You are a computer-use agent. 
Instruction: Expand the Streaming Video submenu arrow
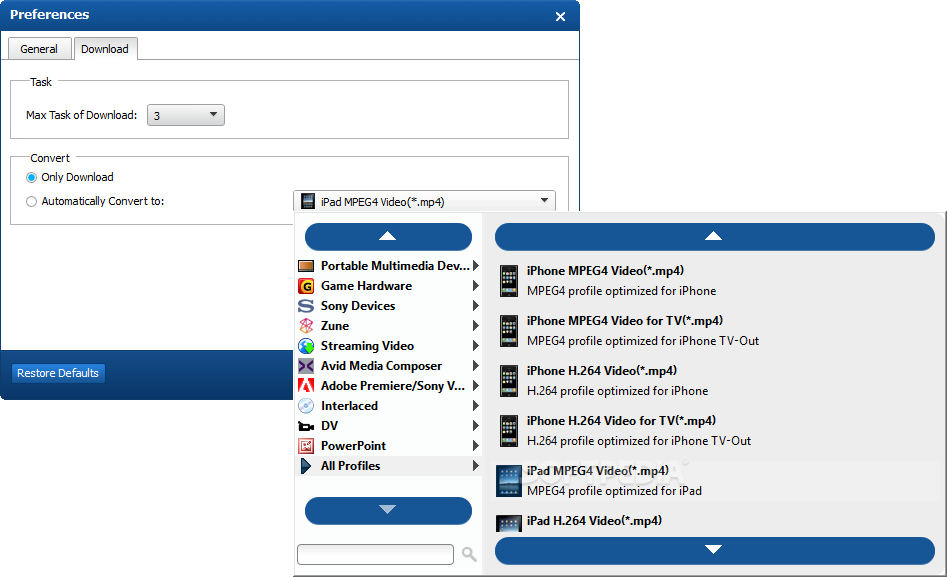(476, 346)
